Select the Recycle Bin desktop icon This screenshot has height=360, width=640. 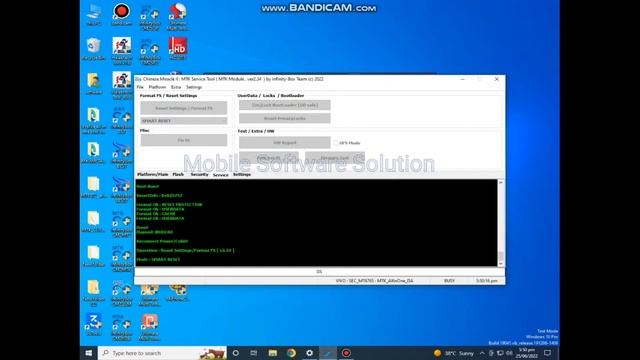pos(93,49)
